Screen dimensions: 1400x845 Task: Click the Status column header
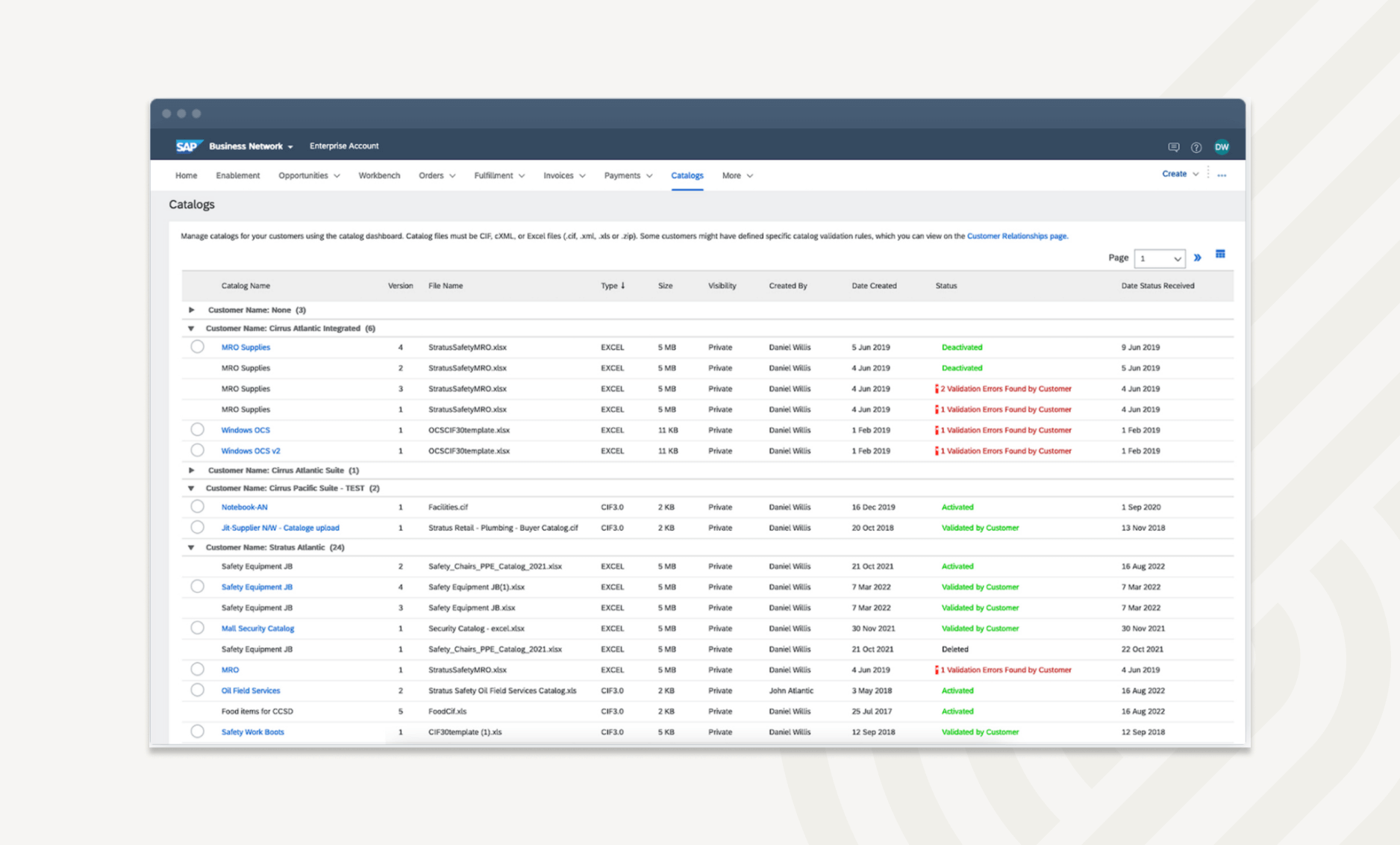click(x=946, y=286)
